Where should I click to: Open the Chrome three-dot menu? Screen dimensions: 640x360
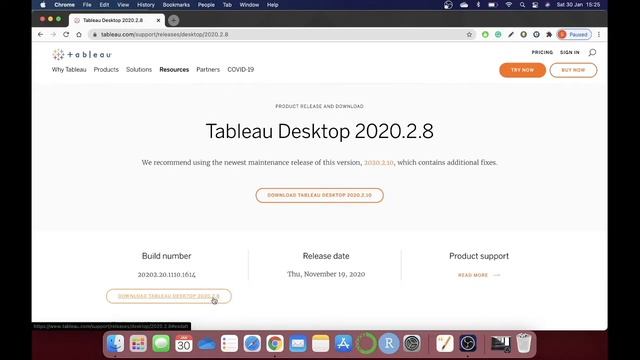tap(599, 35)
